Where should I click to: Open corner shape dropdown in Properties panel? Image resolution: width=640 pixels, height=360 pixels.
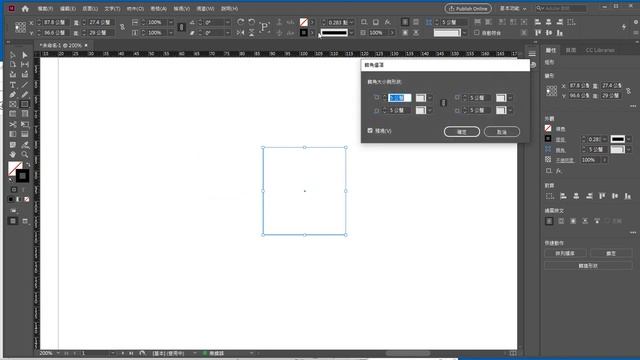coord(629,149)
